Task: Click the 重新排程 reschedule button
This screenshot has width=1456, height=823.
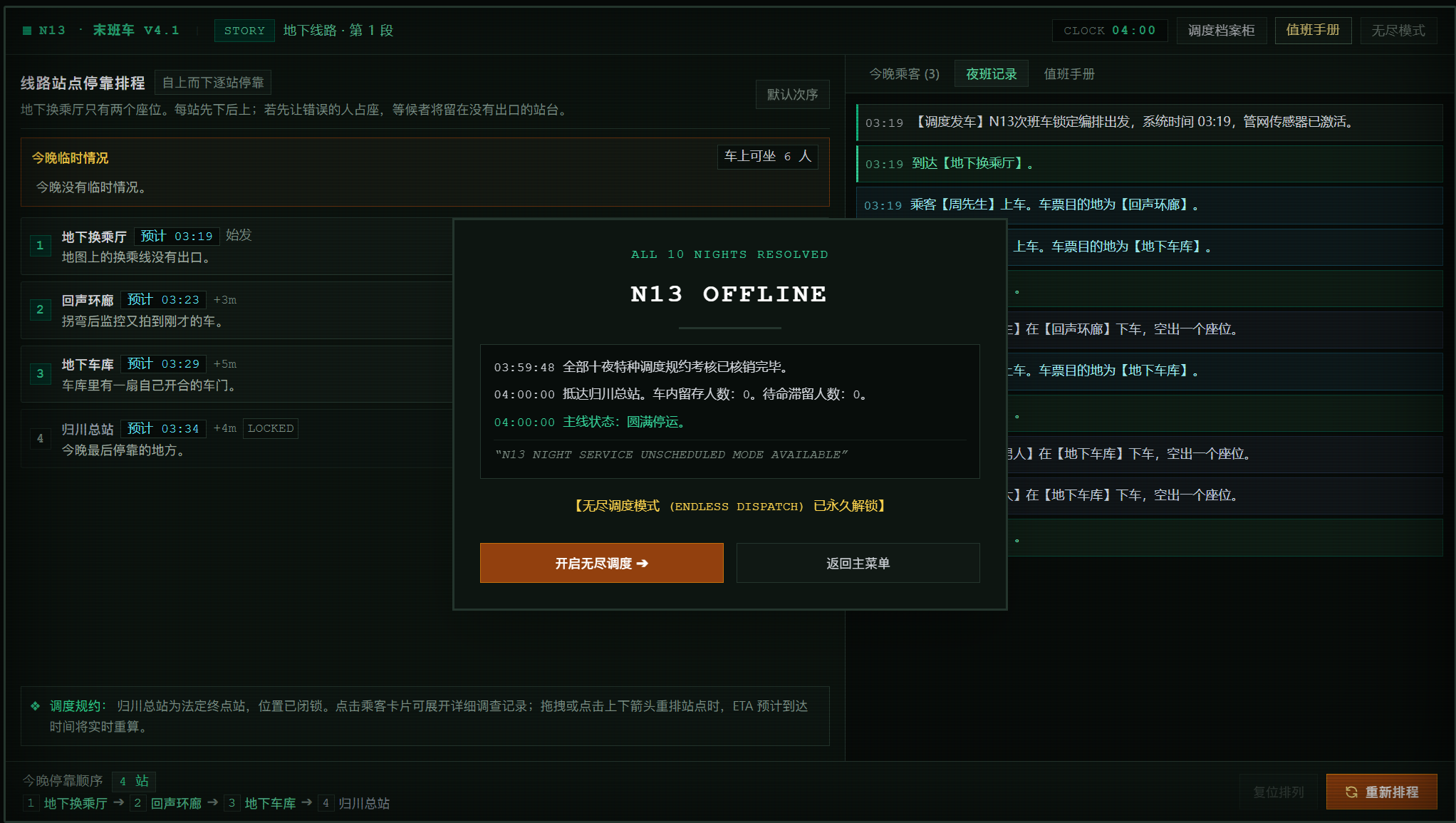Action: (x=1381, y=792)
